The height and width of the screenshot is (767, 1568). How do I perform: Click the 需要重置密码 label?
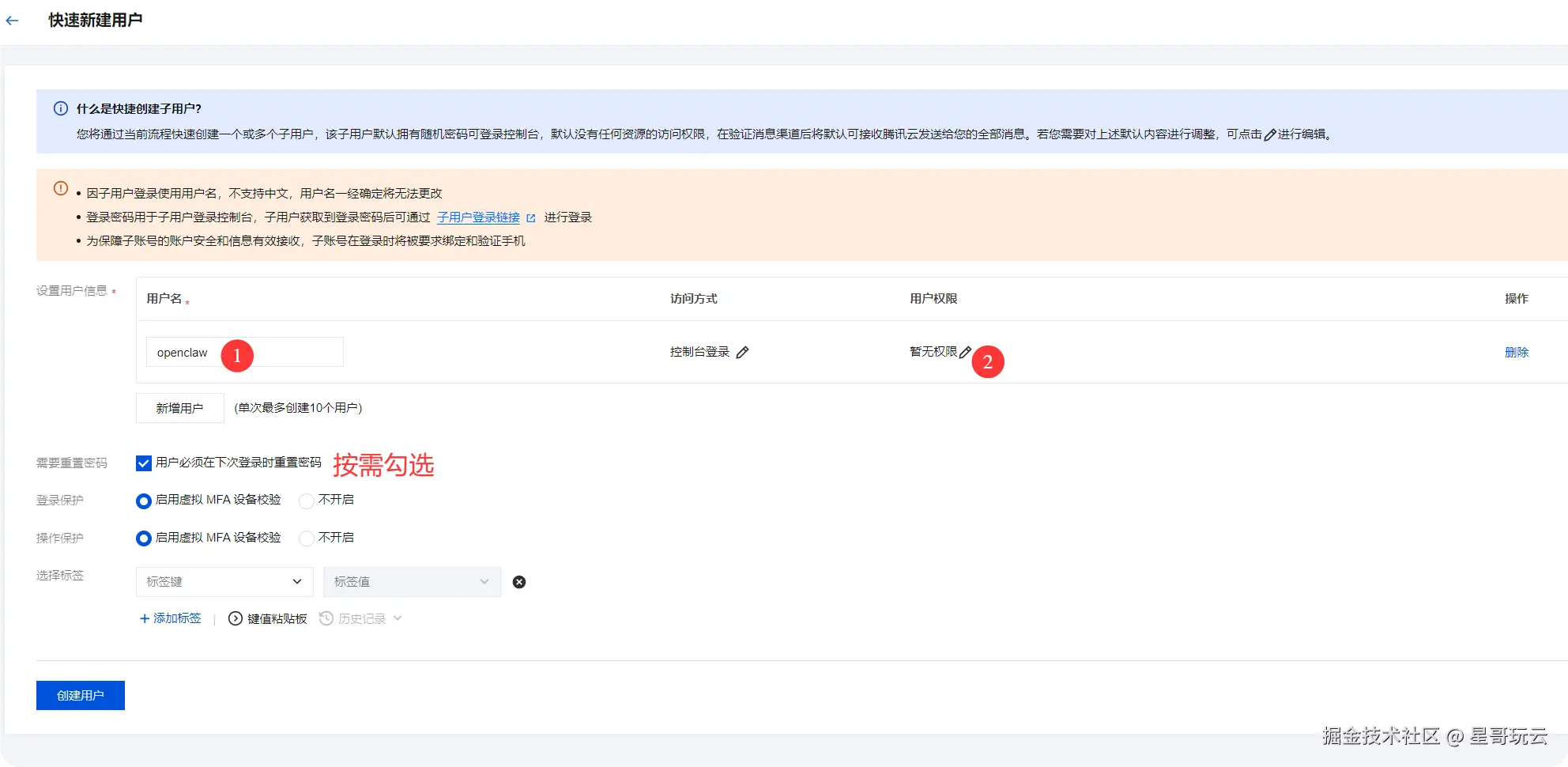tap(72, 463)
